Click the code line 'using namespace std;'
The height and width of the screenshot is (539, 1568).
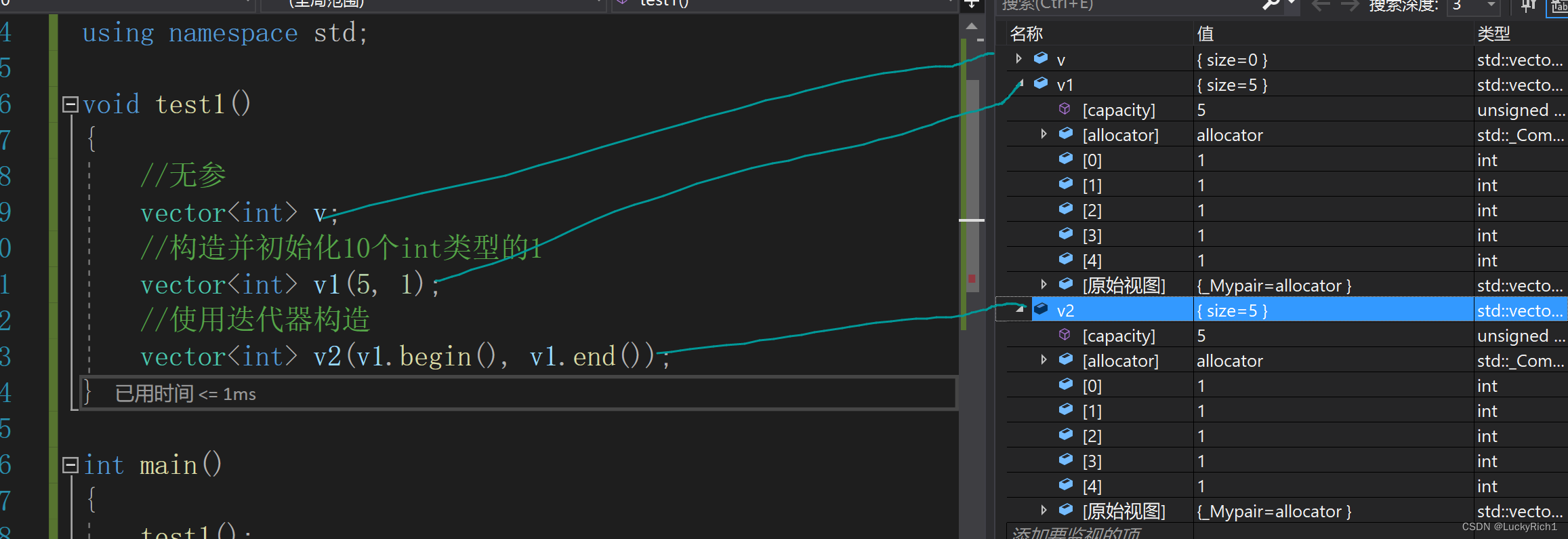pyautogui.click(x=225, y=33)
